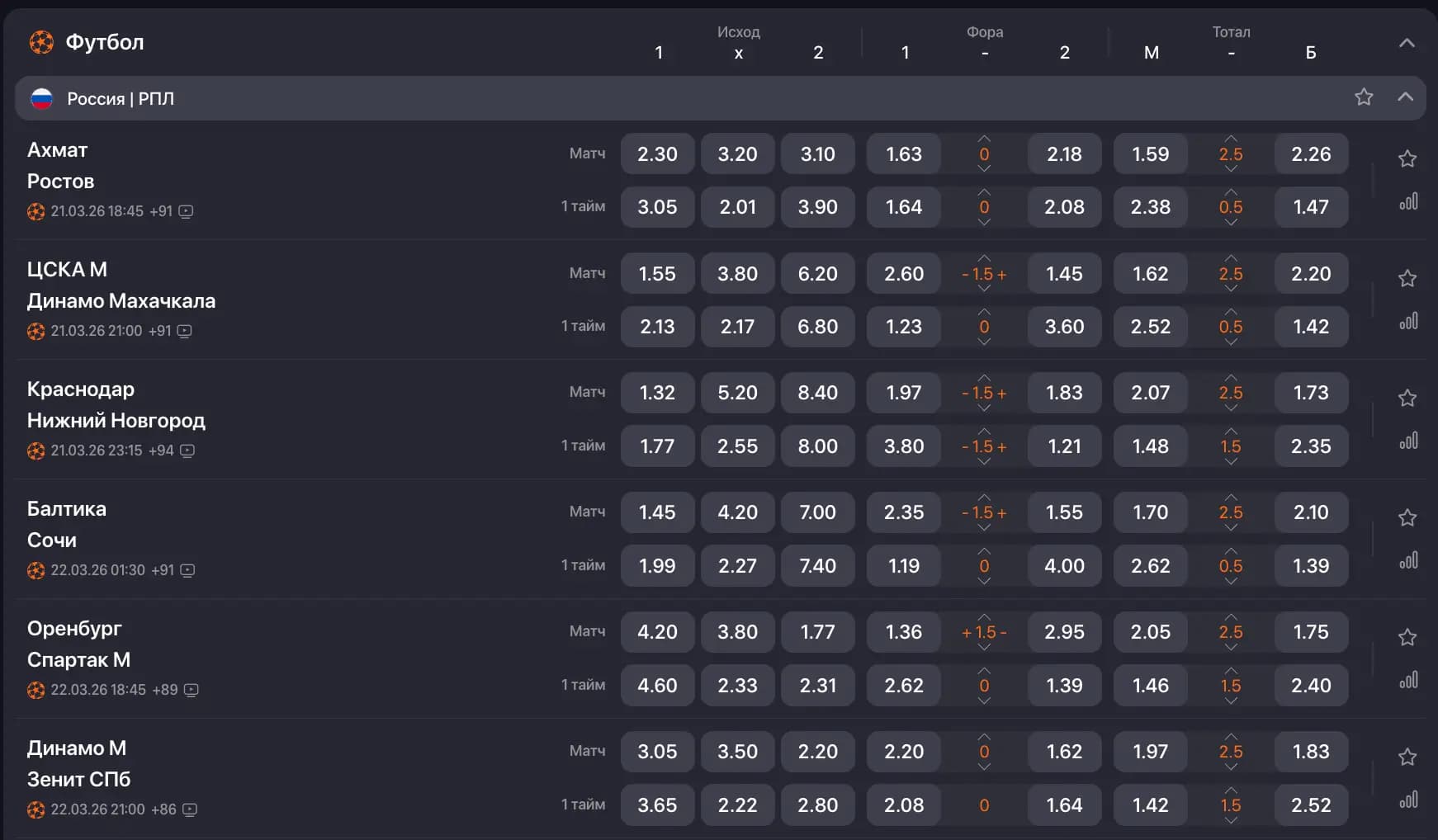Collapse the Футбол section

click(1407, 43)
